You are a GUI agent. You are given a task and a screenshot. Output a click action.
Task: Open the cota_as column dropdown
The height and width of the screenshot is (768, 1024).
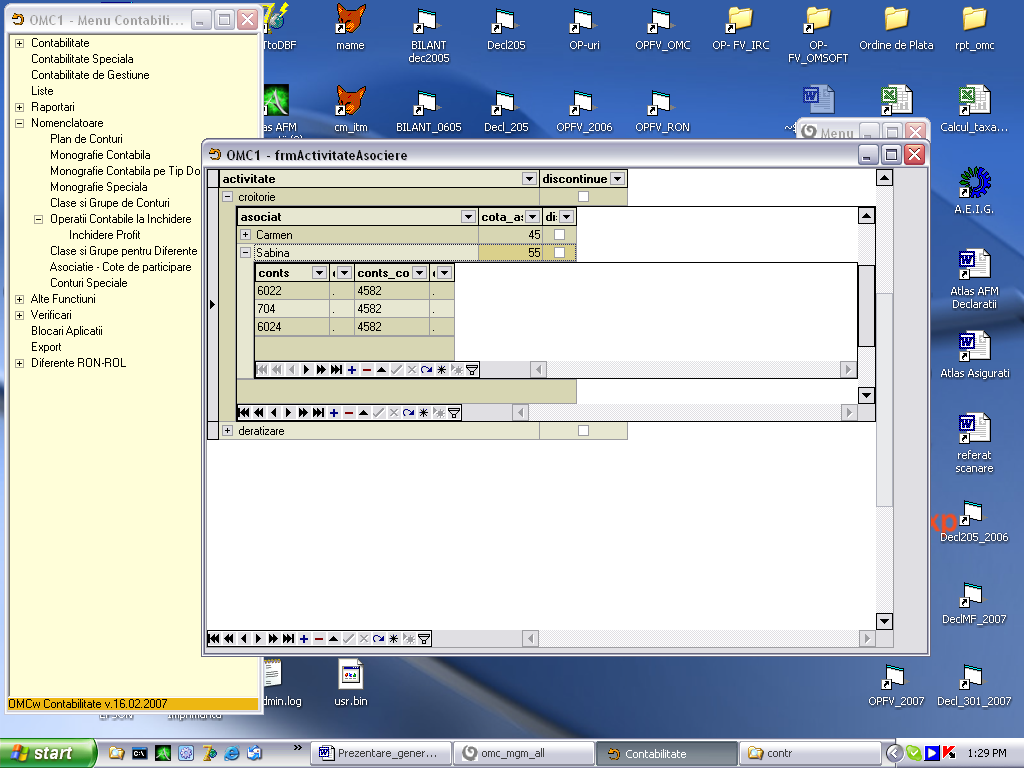tap(532, 217)
